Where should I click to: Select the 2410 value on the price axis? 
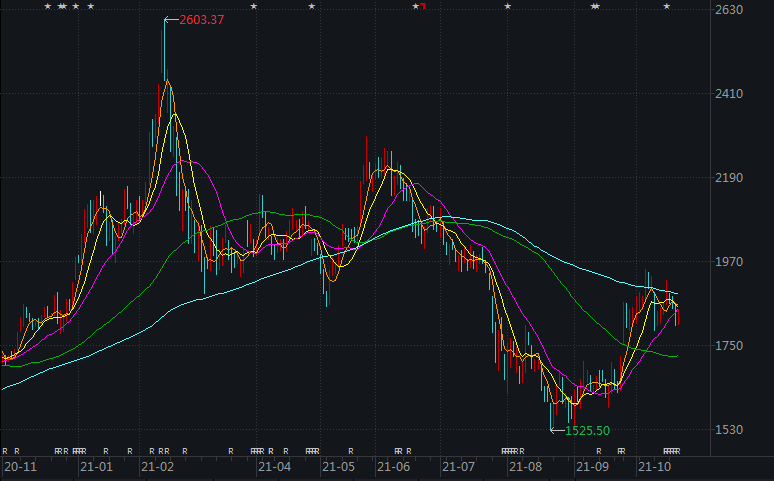729,93
